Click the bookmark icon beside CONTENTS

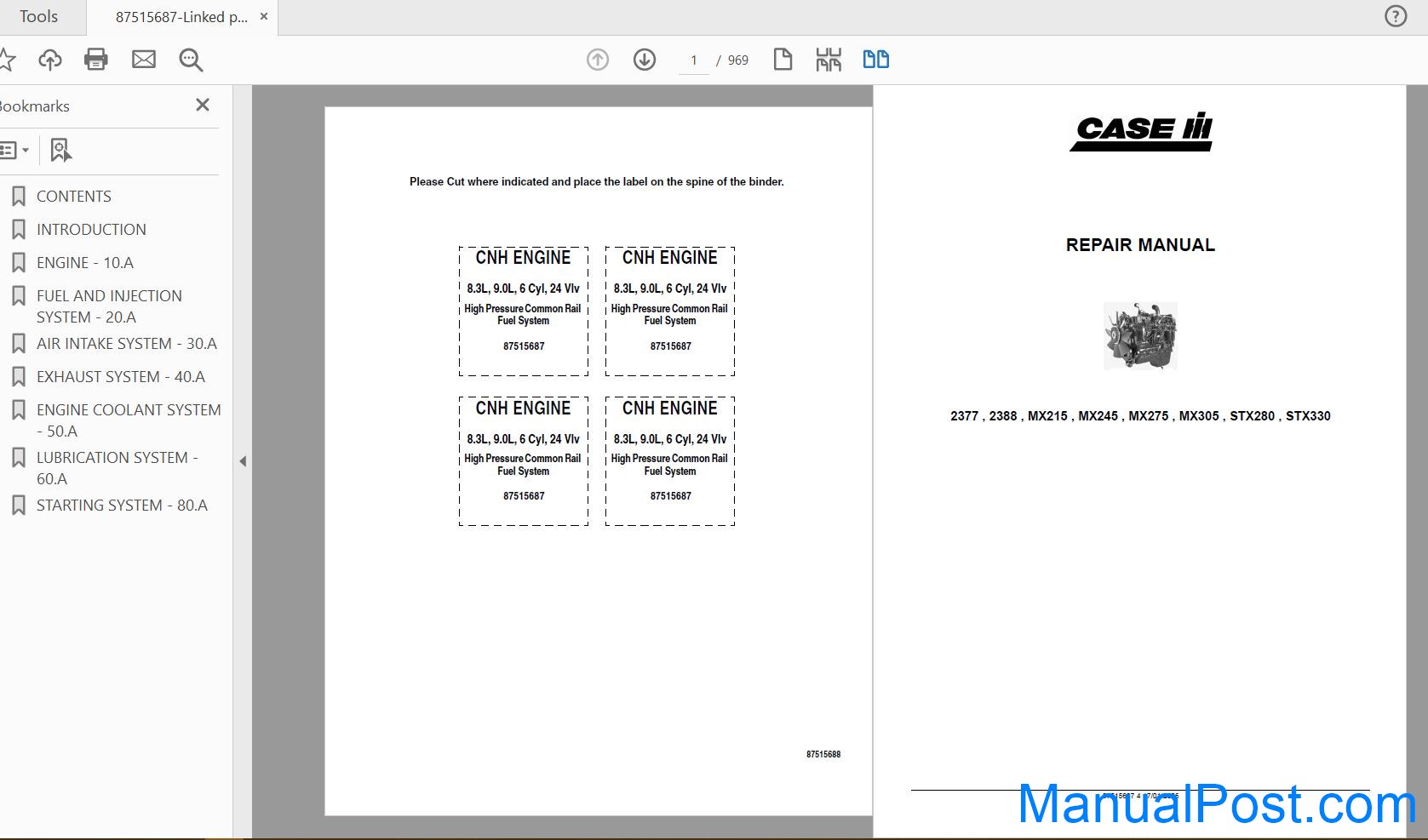click(19, 197)
